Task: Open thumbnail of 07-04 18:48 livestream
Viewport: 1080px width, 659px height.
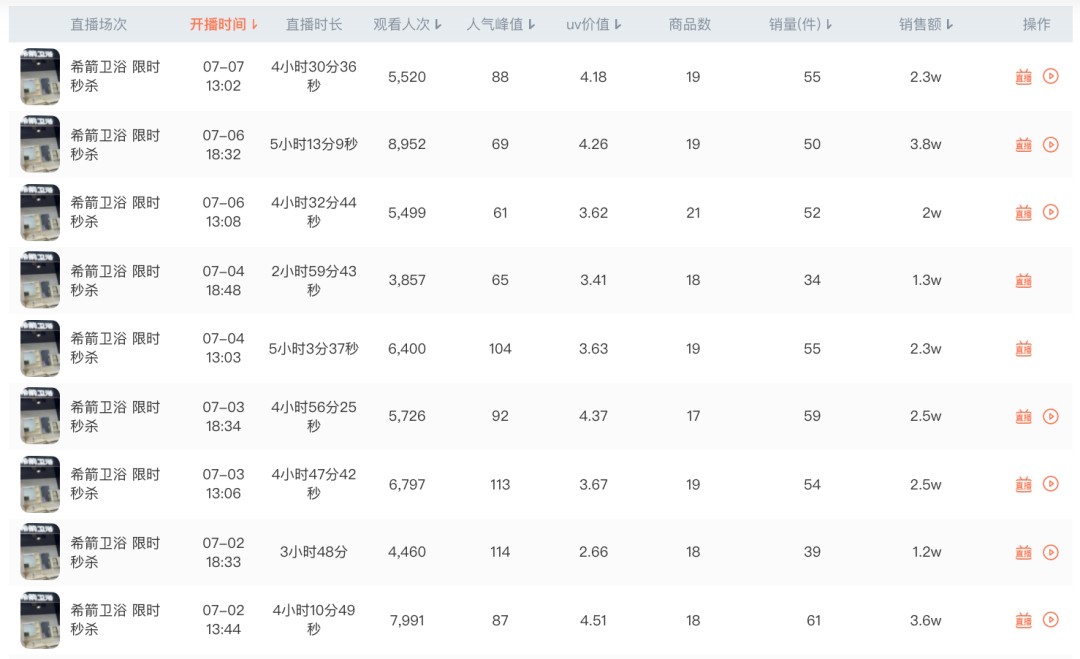Action: (40, 280)
